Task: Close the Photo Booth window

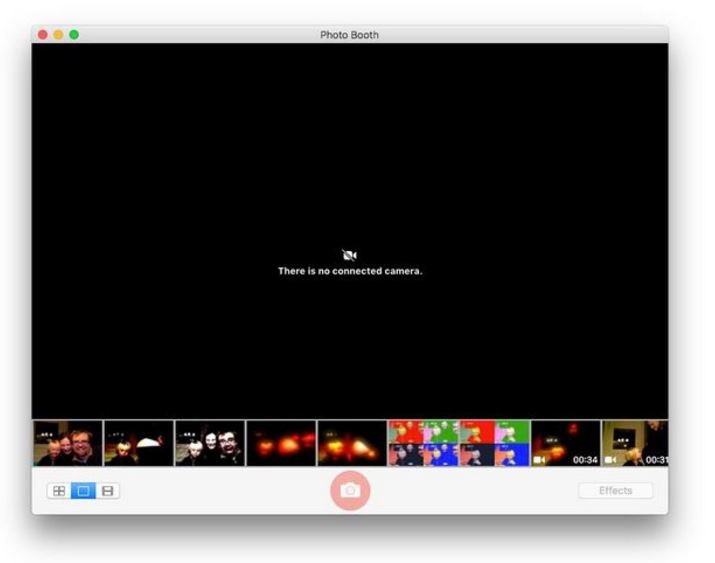Action: click(x=43, y=35)
